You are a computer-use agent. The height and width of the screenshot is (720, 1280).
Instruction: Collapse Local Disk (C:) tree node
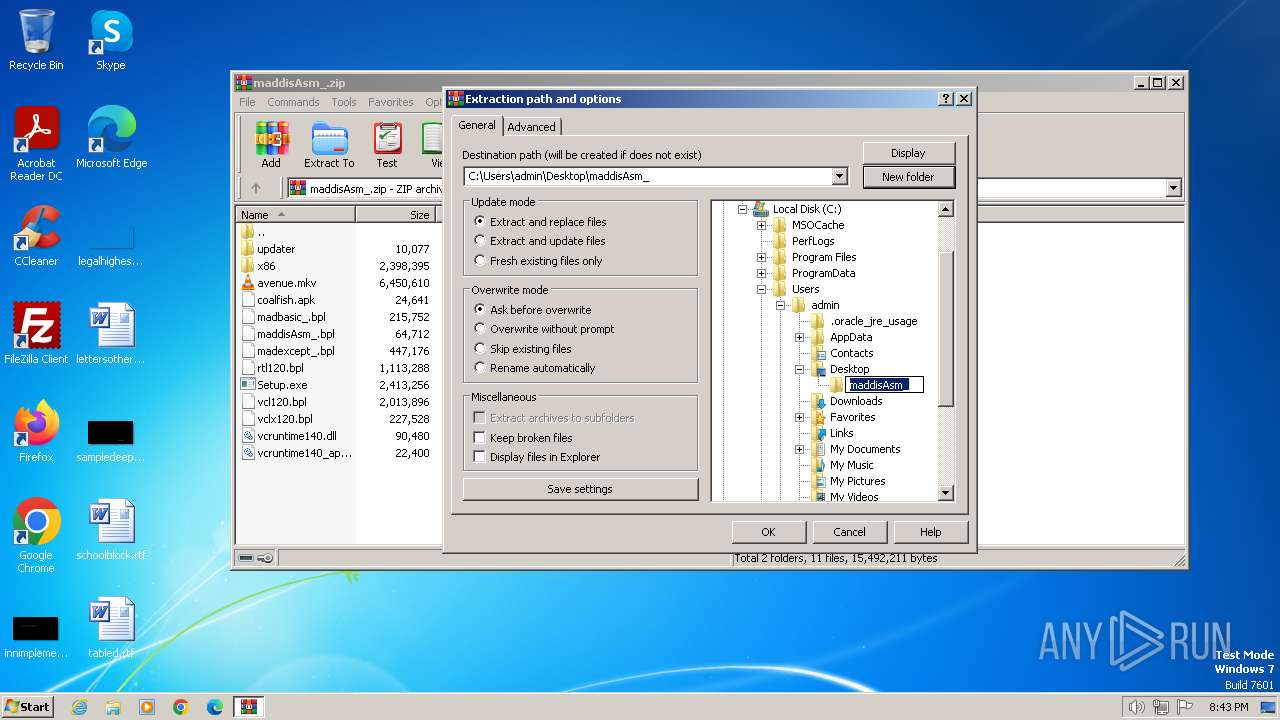743,209
